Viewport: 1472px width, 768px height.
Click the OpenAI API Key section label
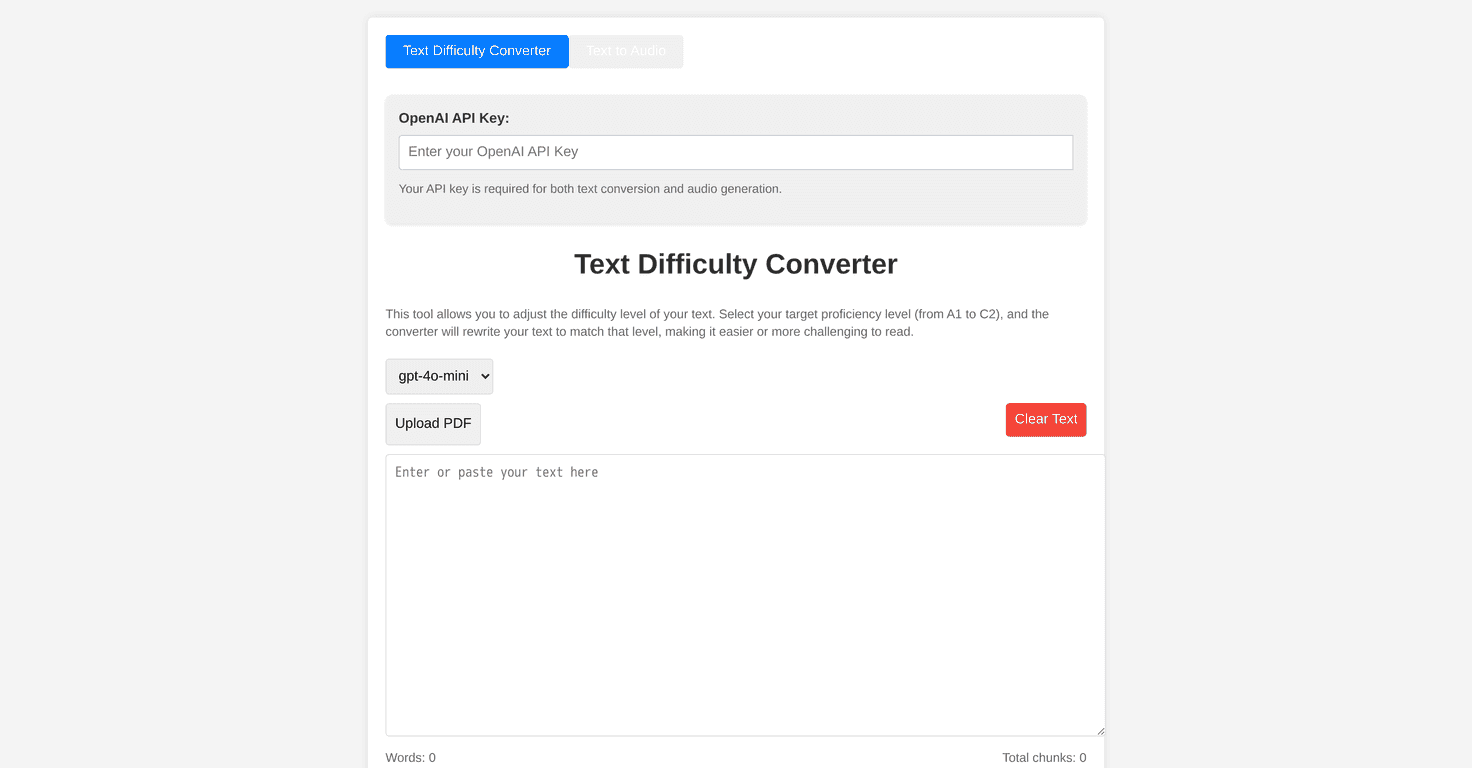tap(454, 117)
